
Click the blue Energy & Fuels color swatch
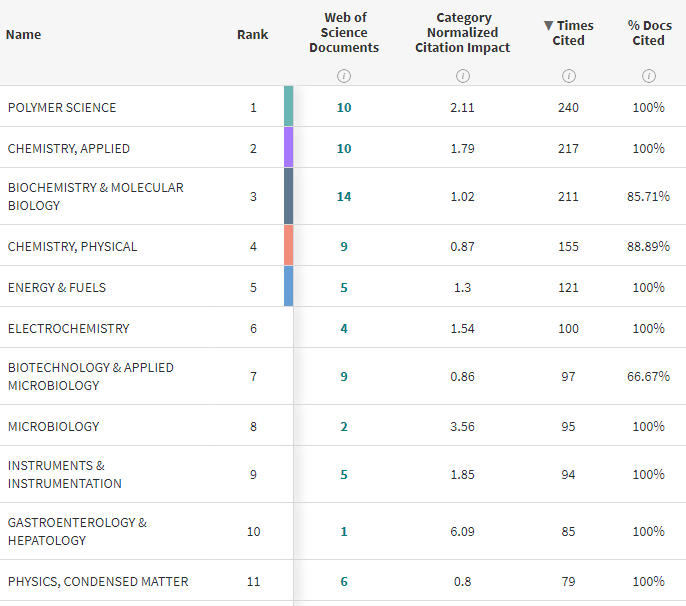(x=288, y=286)
